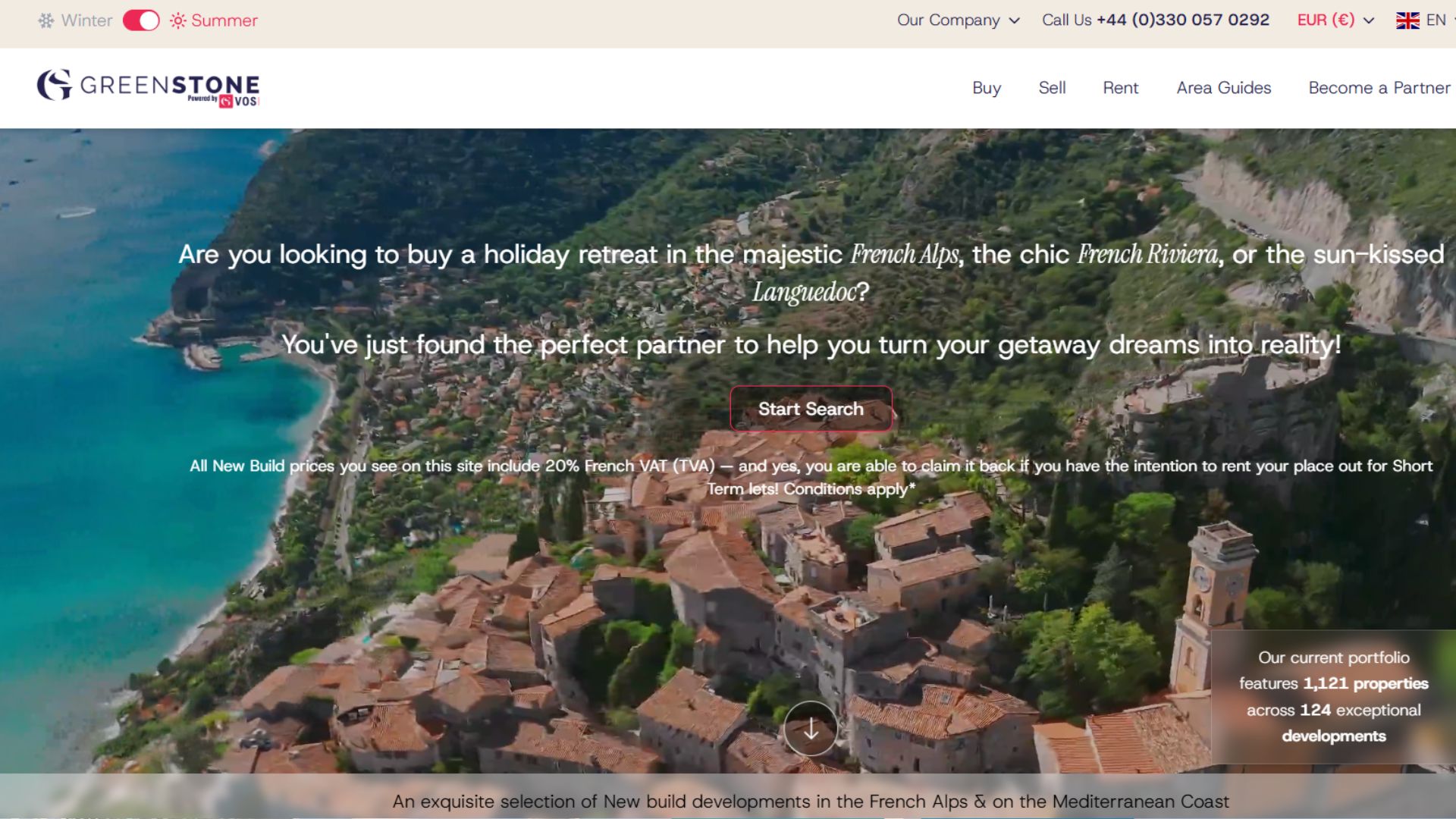Expand the Our Company dropdown
The height and width of the screenshot is (819, 1456).
(959, 20)
